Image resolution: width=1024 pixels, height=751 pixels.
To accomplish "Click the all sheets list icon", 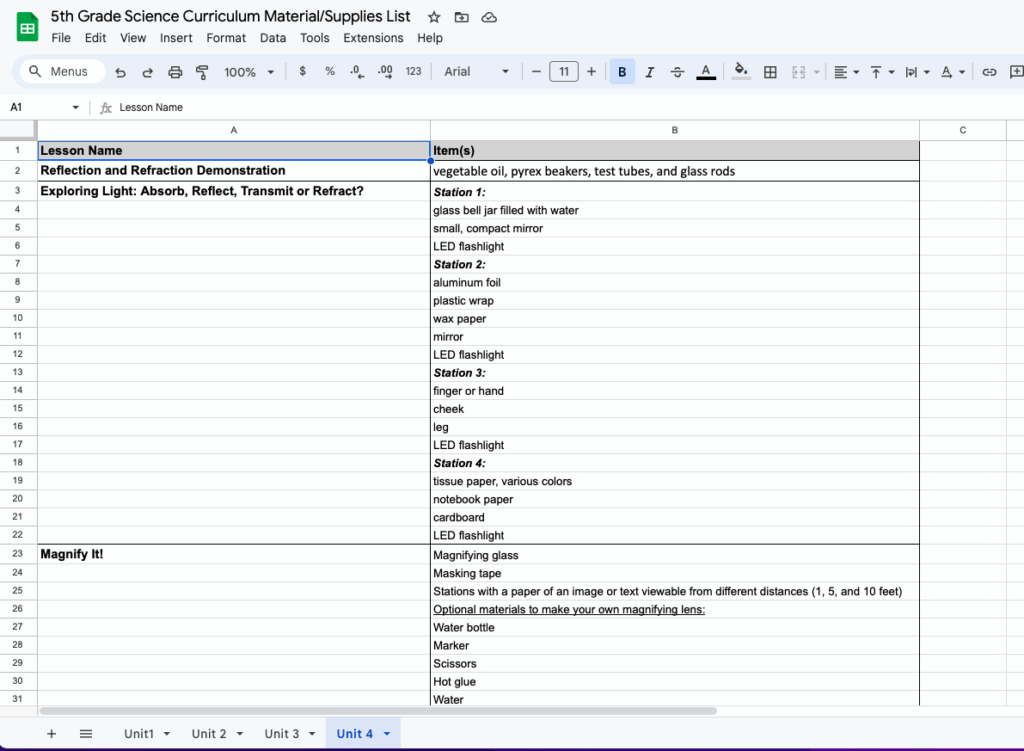I will [x=86, y=733].
